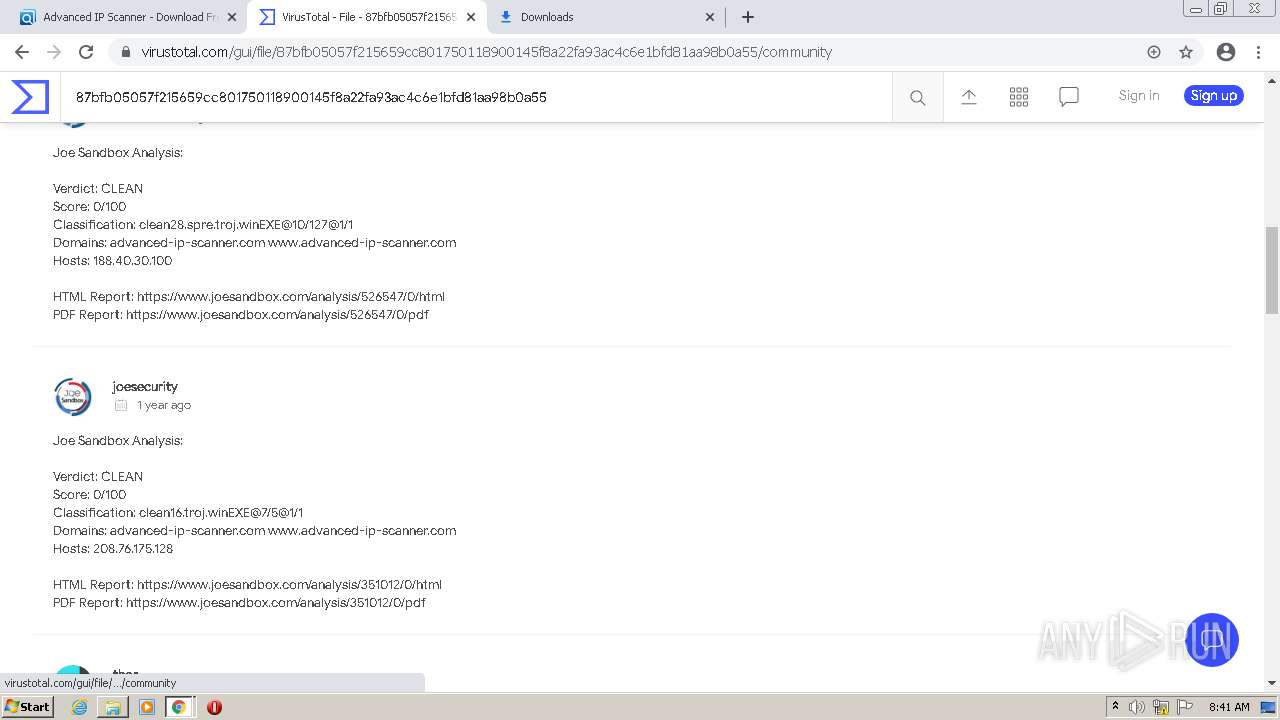Switch to Downloads tab
The width and height of the screenshot is (1280, 720).
pyautogui.click(x=606, y=17)
